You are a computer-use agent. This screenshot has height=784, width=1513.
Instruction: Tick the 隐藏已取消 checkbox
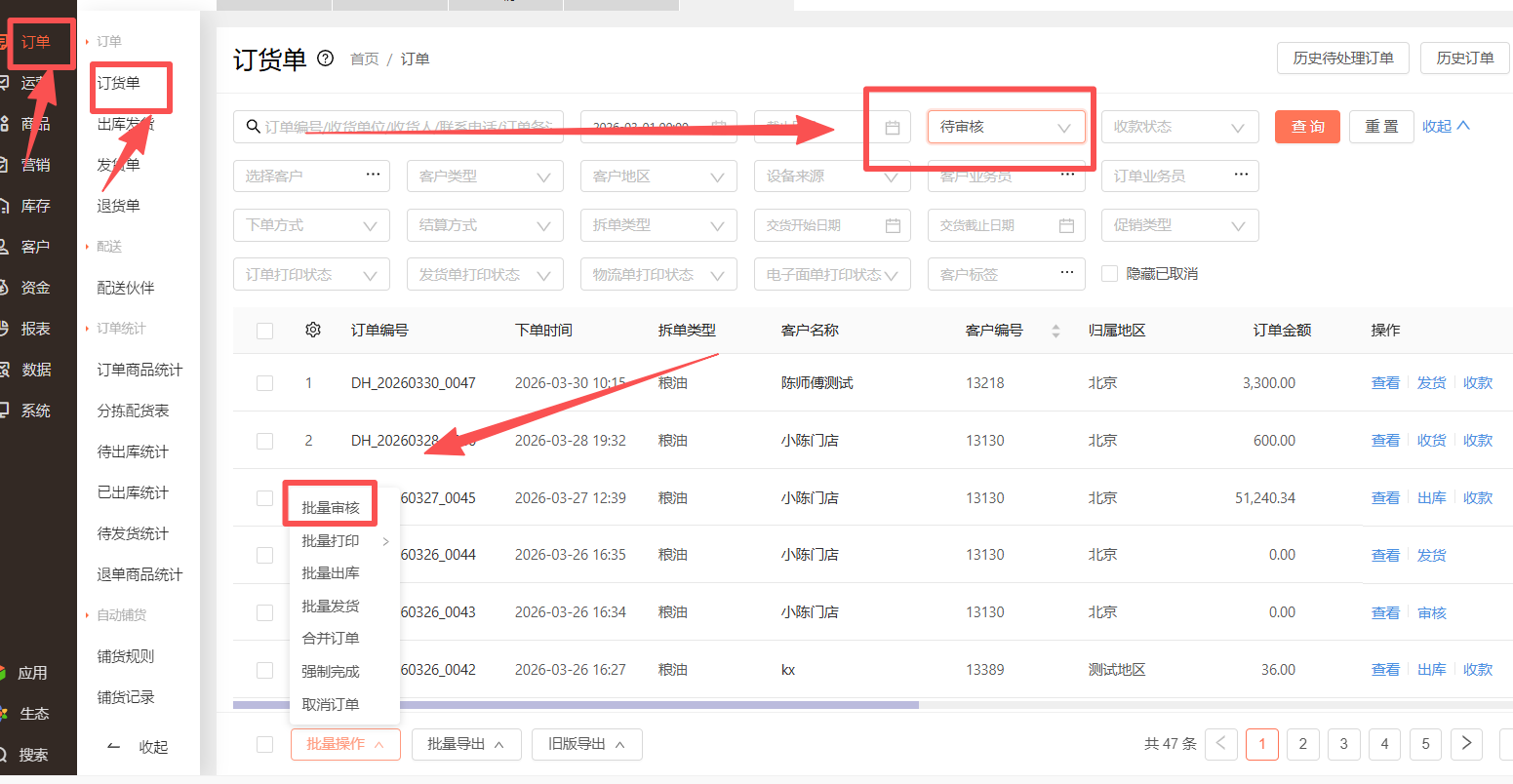pos(1109,274)
